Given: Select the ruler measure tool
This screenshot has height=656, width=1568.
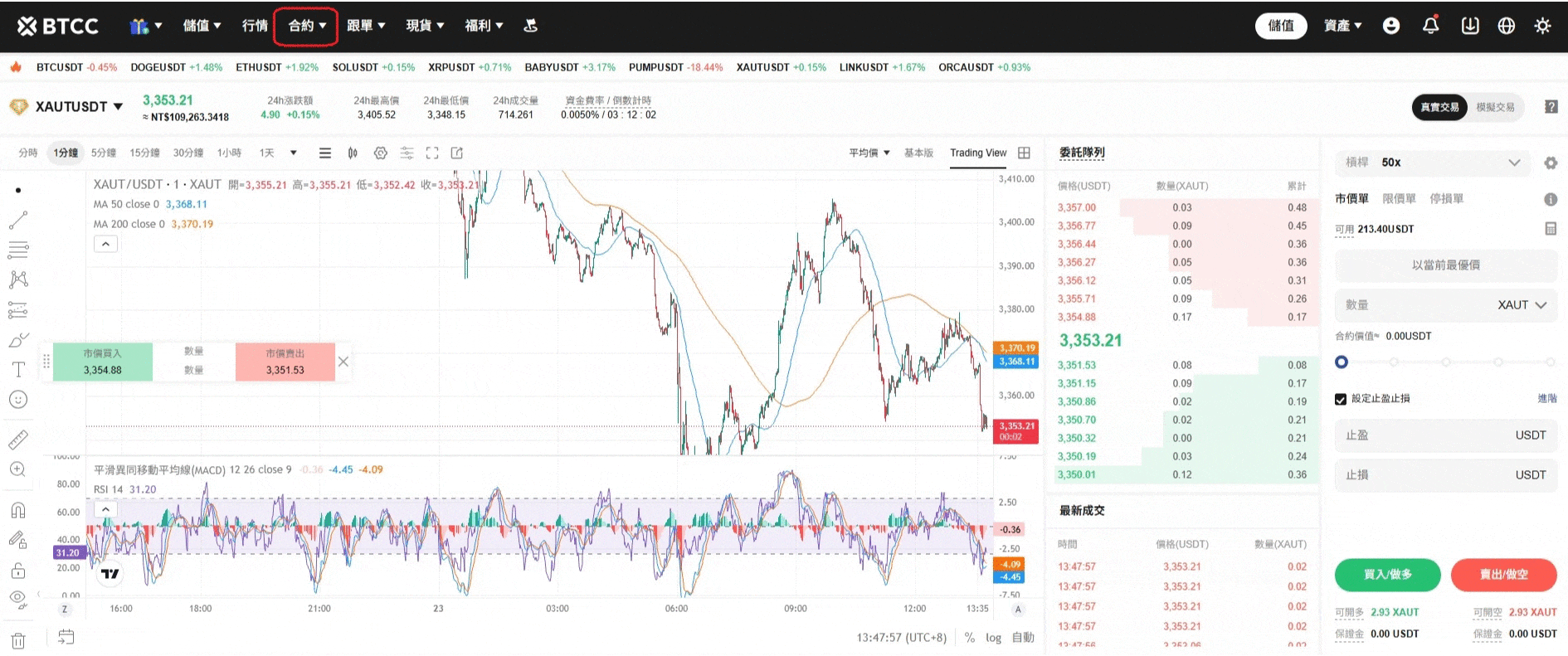Looking at the screenshot, I should pyautogui.click(x=18, y=440).
